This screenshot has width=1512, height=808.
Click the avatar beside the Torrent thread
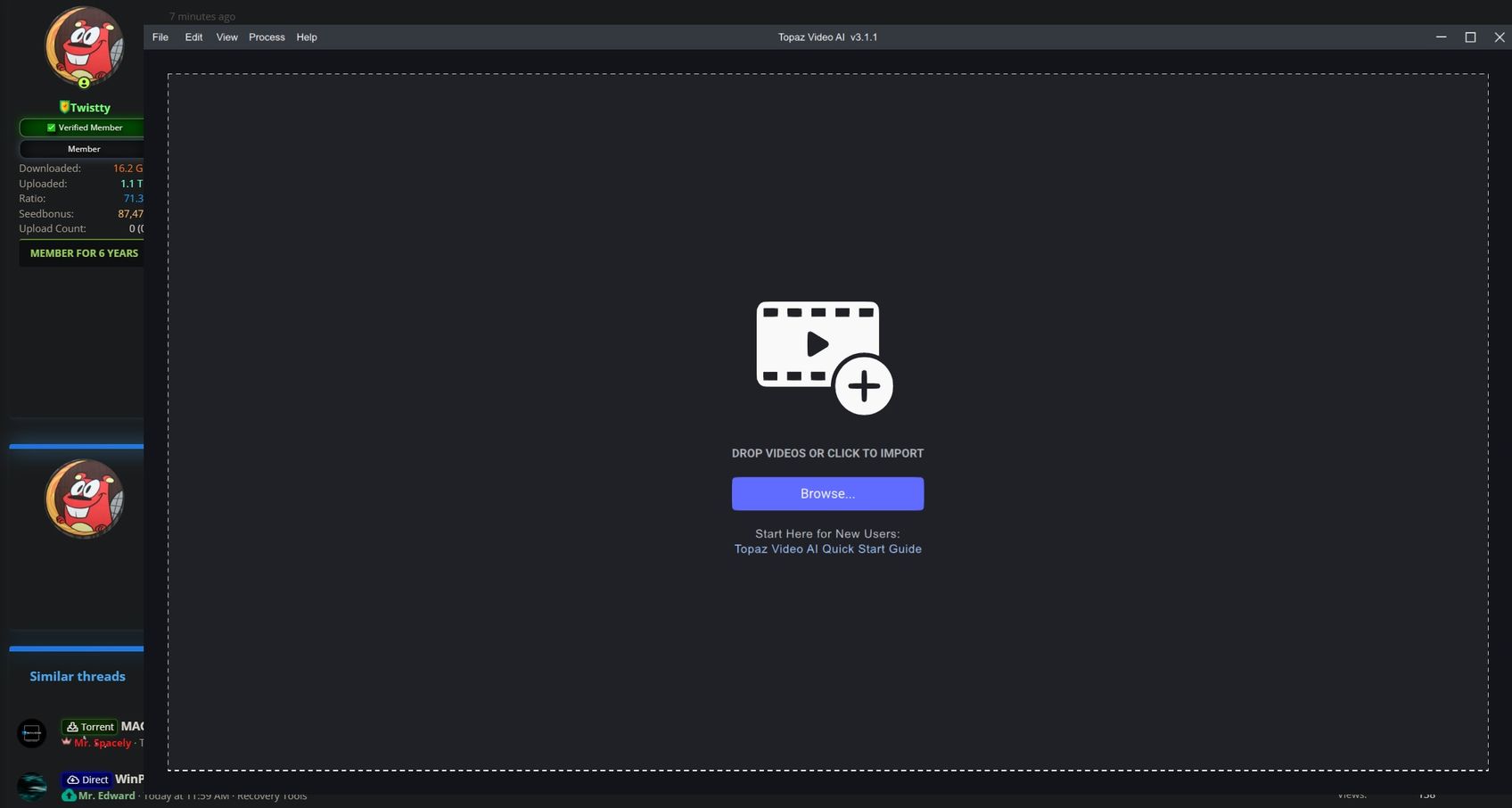tap(32, 733)
